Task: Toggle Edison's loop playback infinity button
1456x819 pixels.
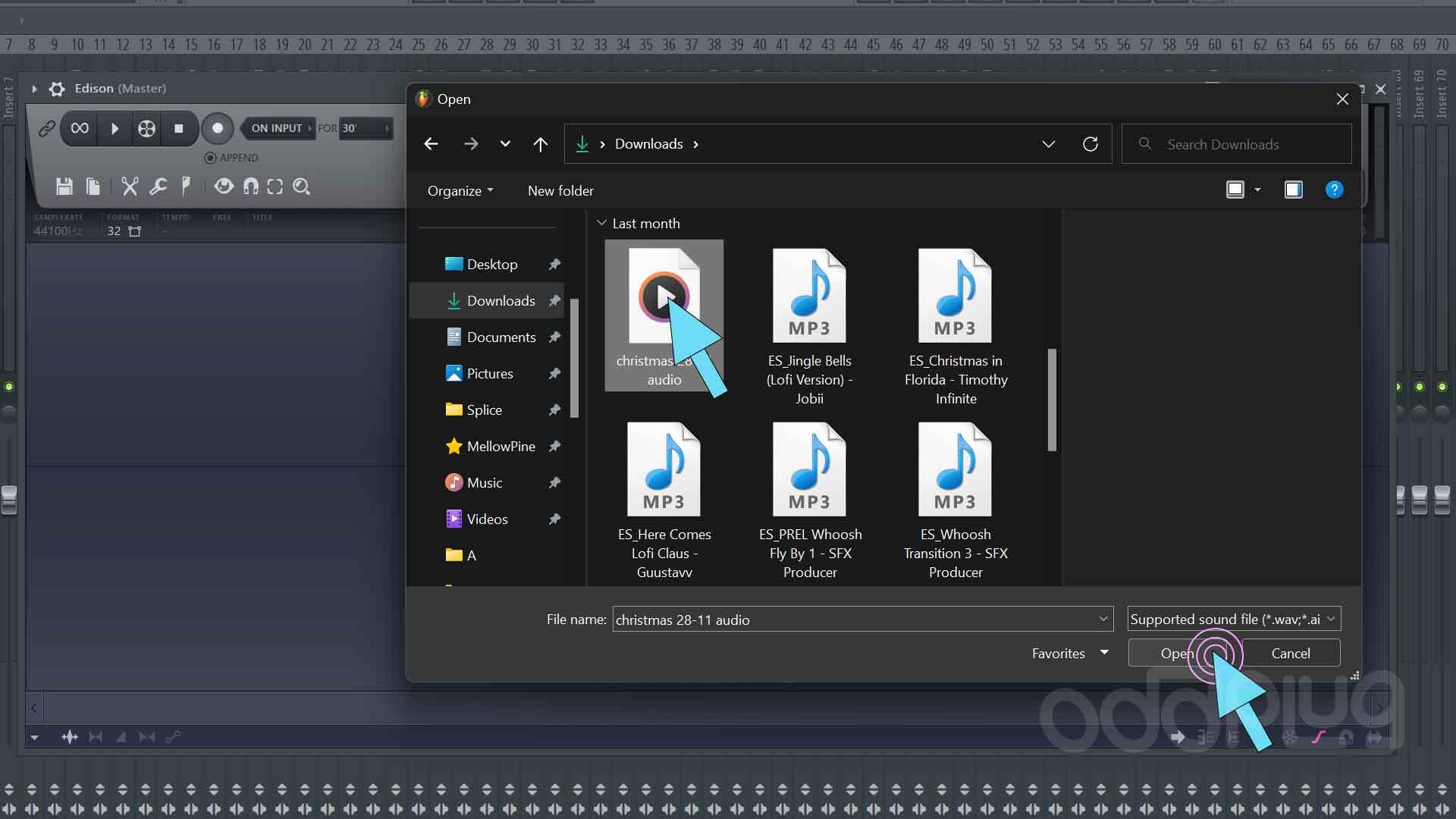Action: [79, 128]
